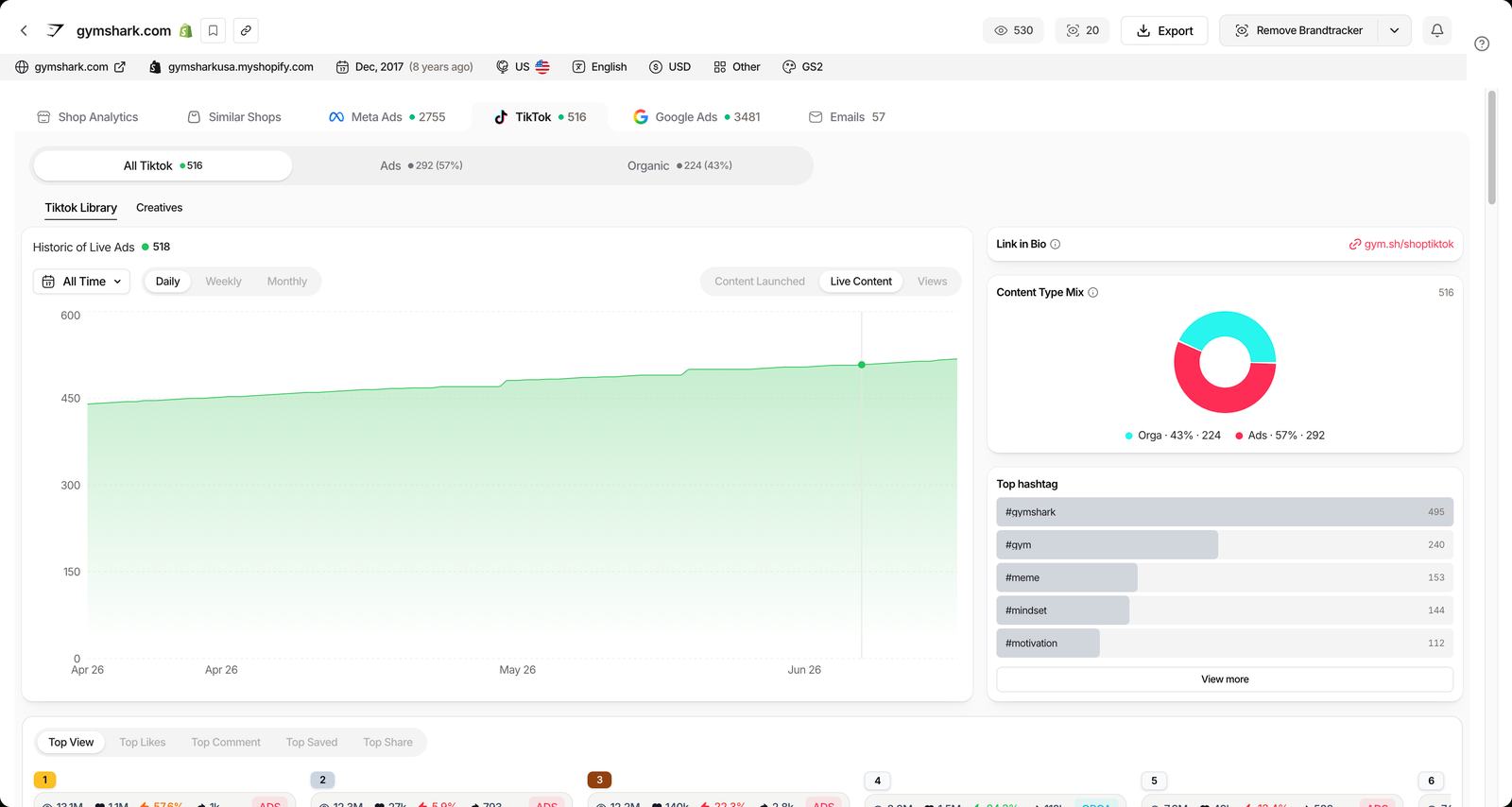The width and height of the screenshot is (1512, 807).
Task: Switch to the Google Ads tab
Action: click(697, 117)
